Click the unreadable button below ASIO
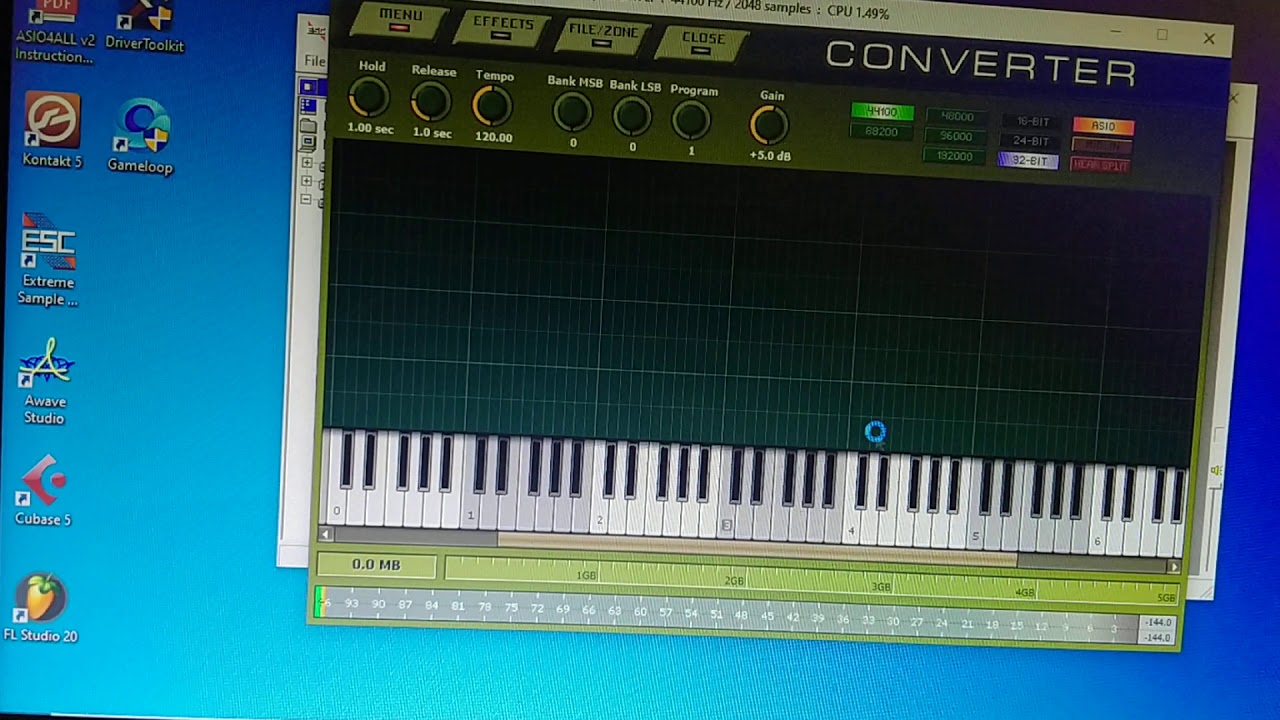 click(x=1101, y=146)
